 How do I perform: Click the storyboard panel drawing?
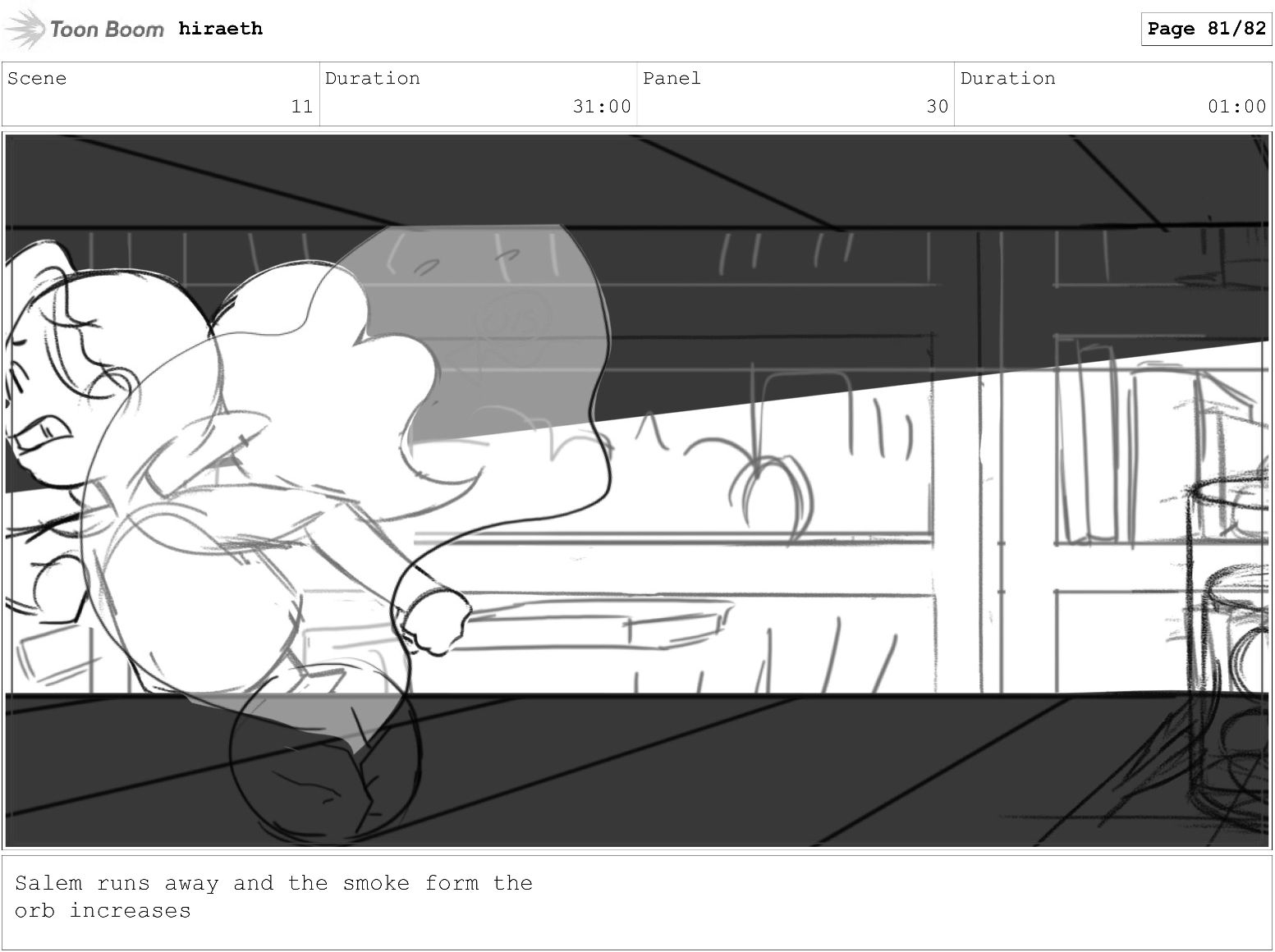point(637,491)
